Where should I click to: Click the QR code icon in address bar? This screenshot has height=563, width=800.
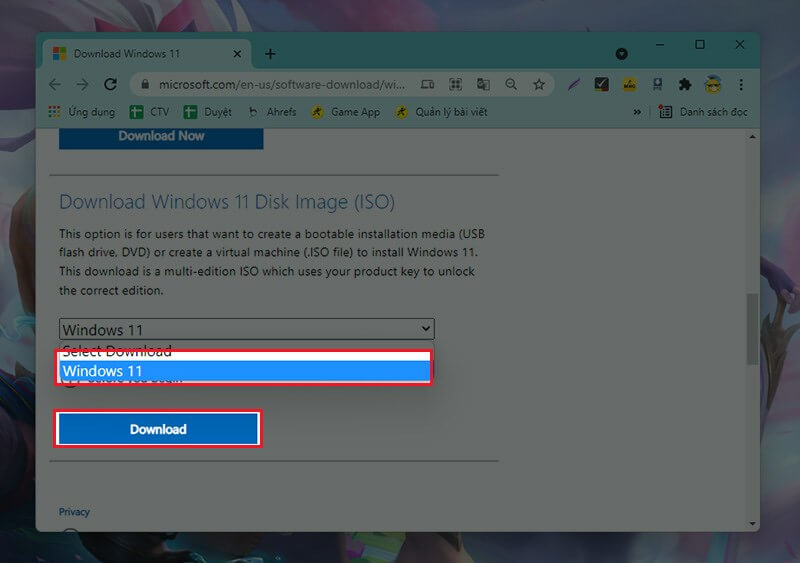[456, 85]
